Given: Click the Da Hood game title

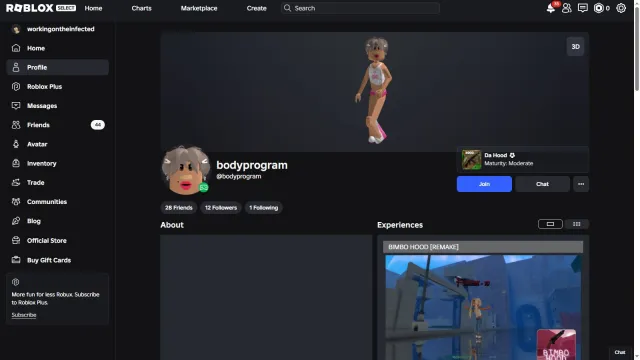Looking at the screenshot, I should click(496, 155).
